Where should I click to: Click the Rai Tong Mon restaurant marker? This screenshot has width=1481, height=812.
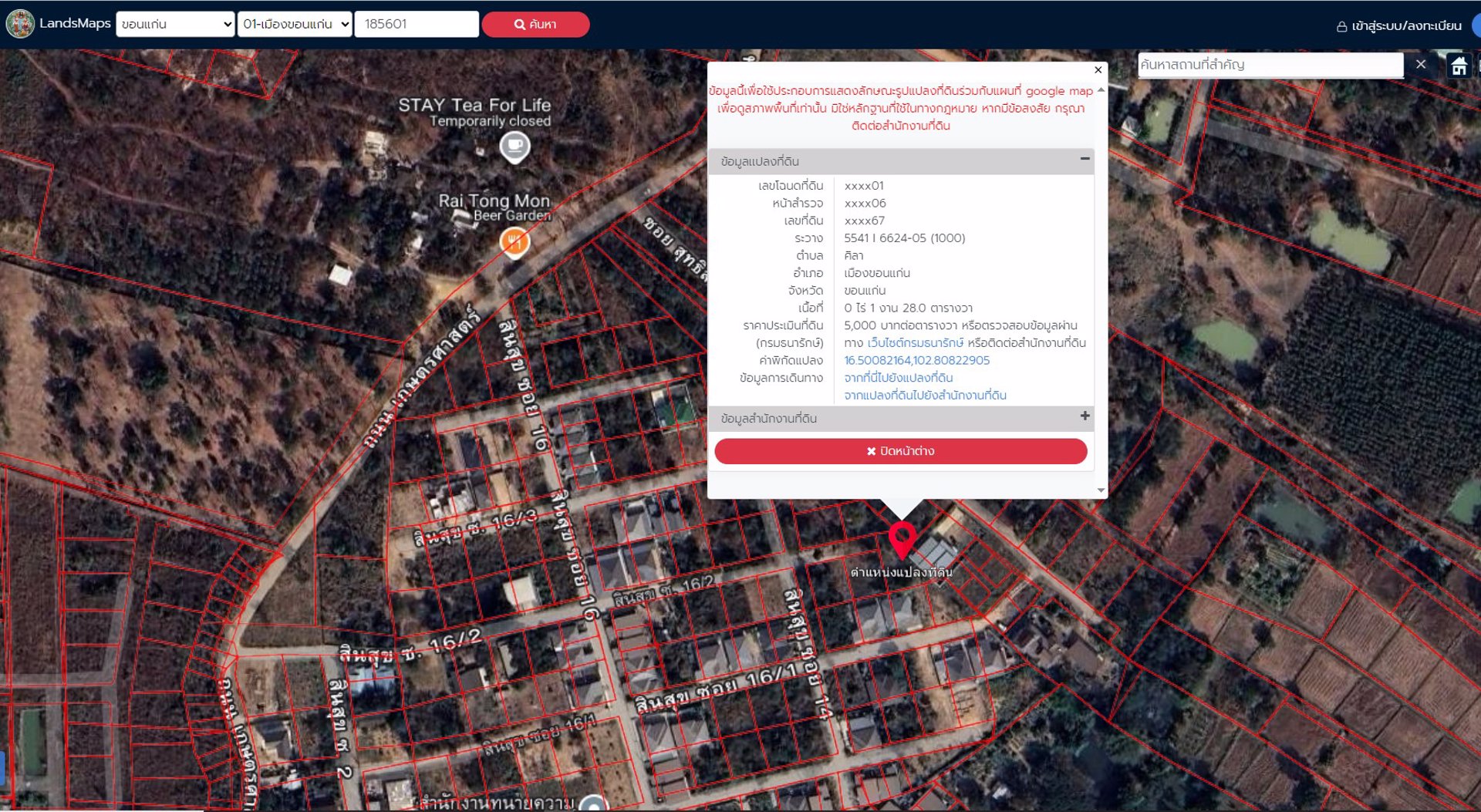point(514,242)
